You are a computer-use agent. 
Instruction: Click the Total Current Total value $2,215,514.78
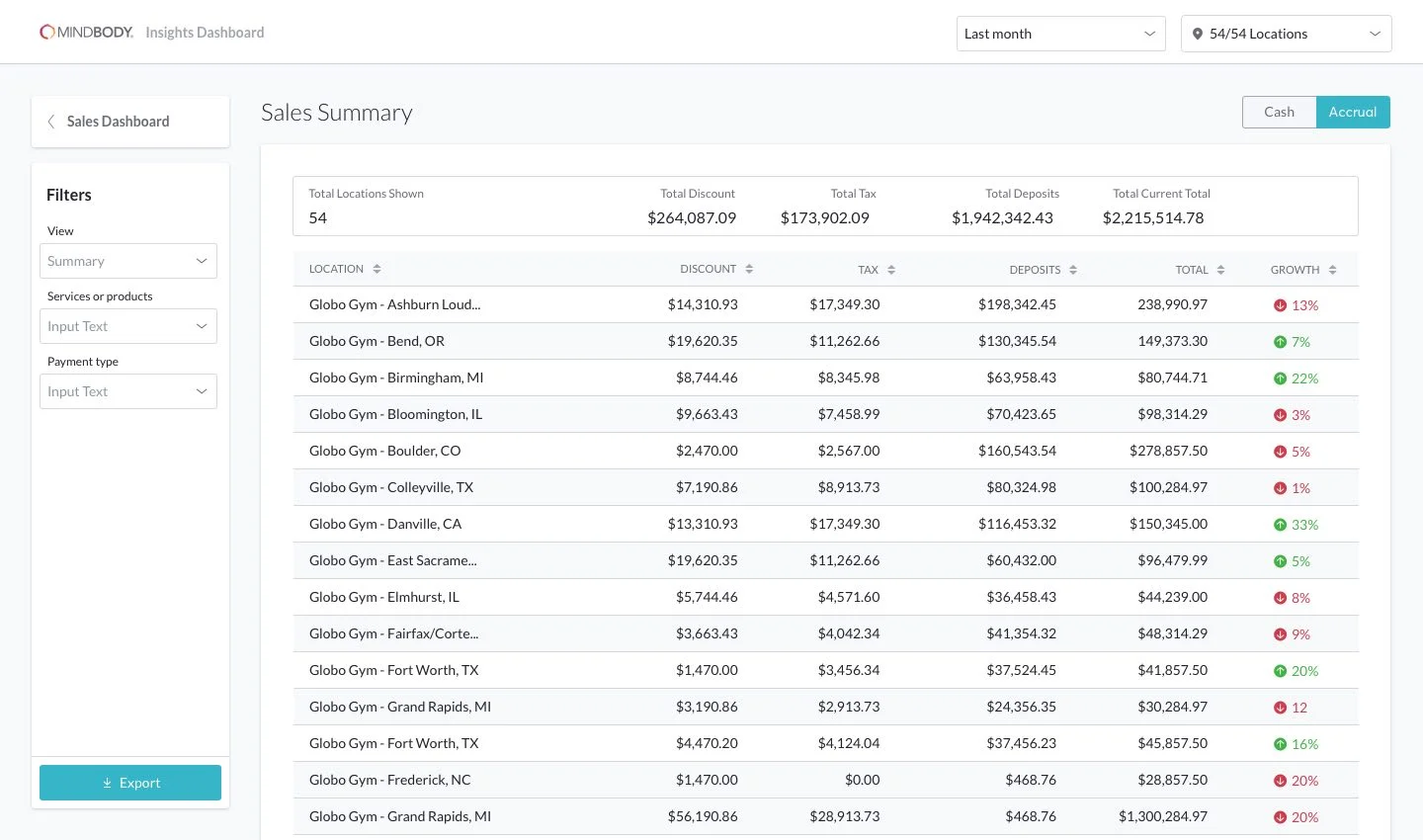pyautogui.click(x=1153, y=217)
